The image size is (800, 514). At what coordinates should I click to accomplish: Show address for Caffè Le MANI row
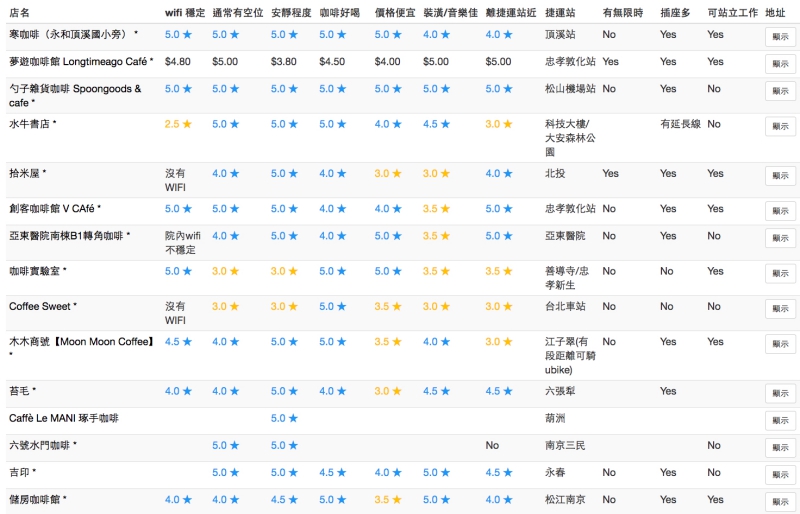780,420
